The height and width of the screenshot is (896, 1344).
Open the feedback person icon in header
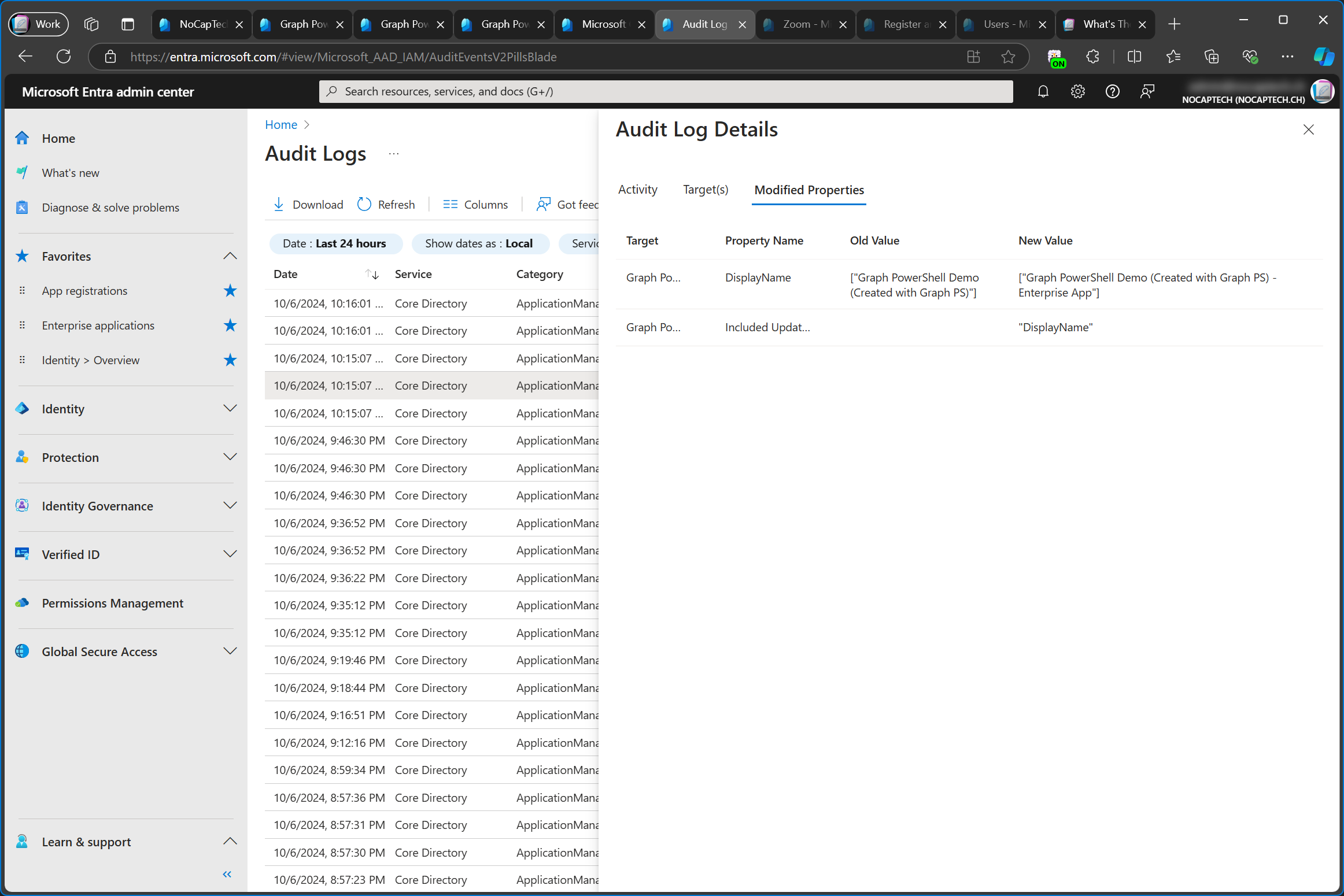(x=1147, y=91)
